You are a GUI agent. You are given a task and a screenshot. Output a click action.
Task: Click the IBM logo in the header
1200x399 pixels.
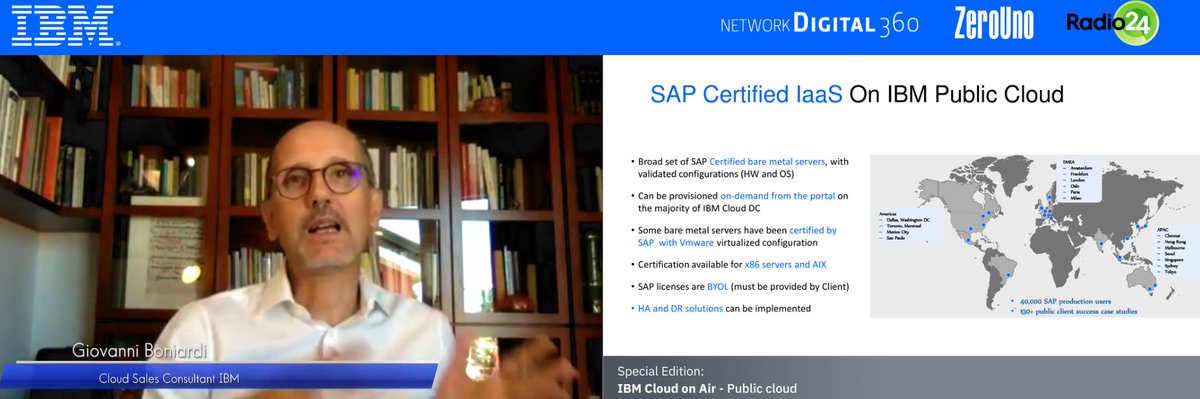point(66,26)
